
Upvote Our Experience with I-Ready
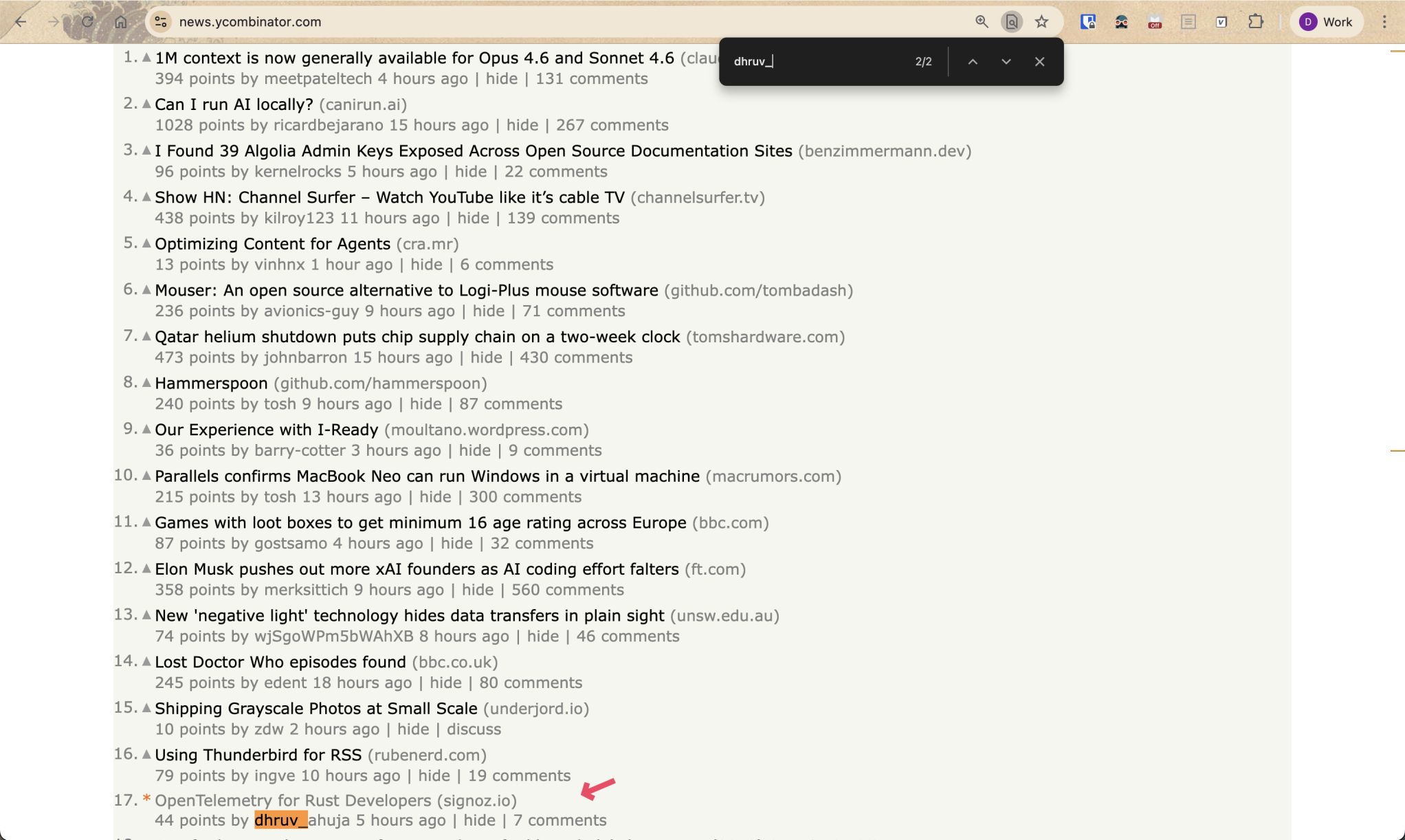(x=146, y=429)
